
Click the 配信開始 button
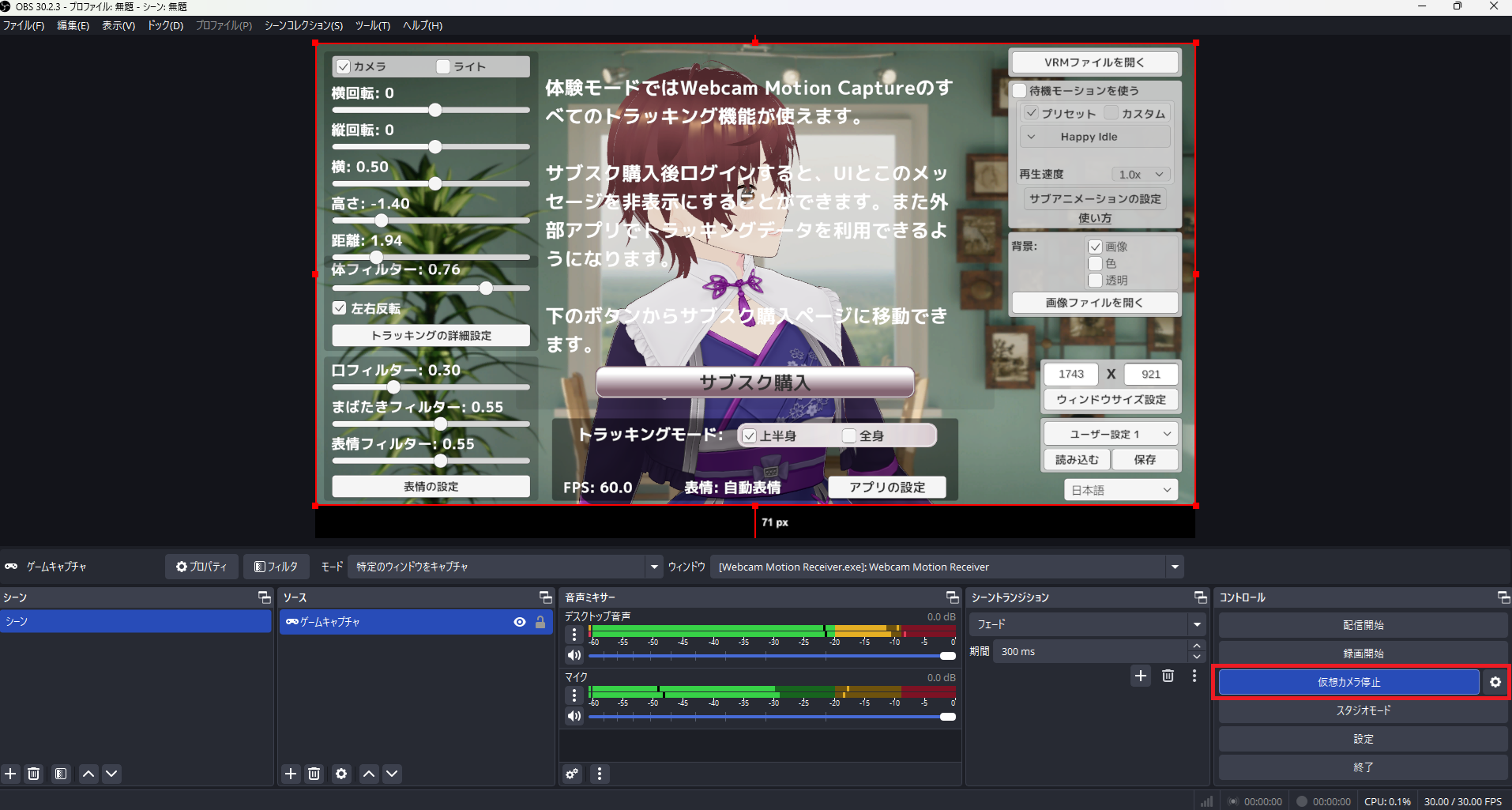click(x=1363, y=625)
